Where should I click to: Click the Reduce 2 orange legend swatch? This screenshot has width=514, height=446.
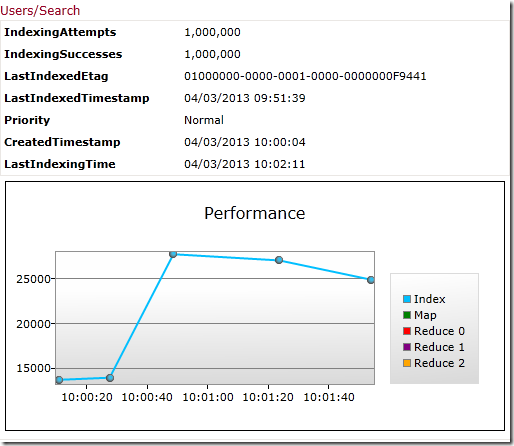407,363
